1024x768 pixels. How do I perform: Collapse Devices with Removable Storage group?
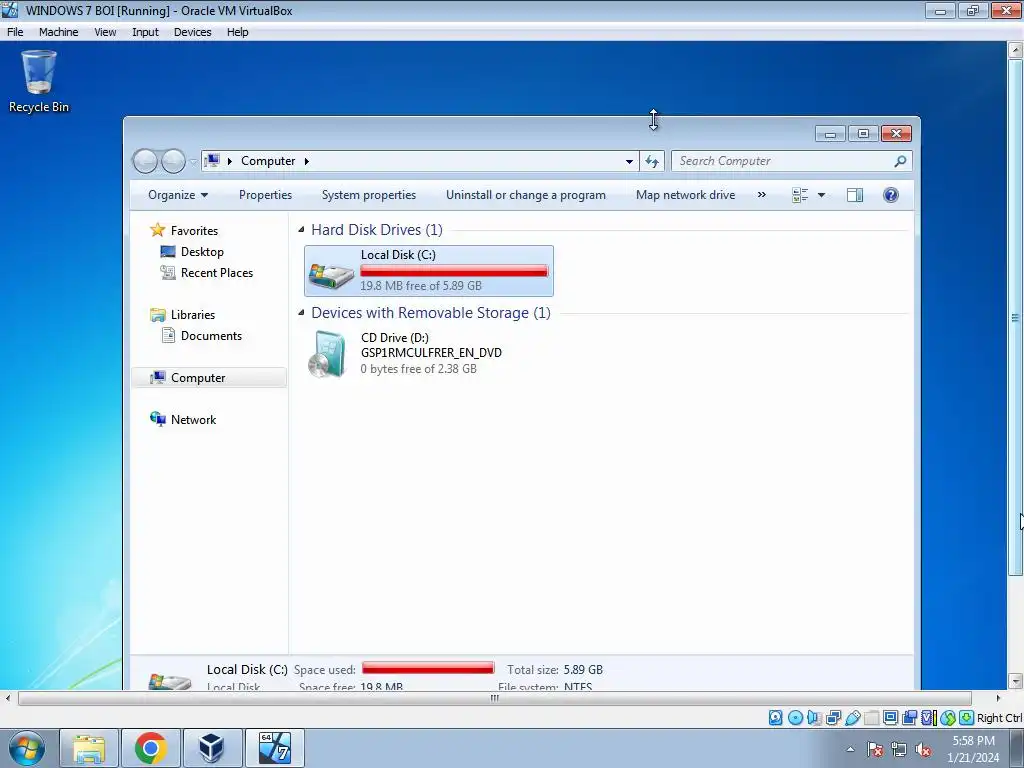tap(301, 312)
